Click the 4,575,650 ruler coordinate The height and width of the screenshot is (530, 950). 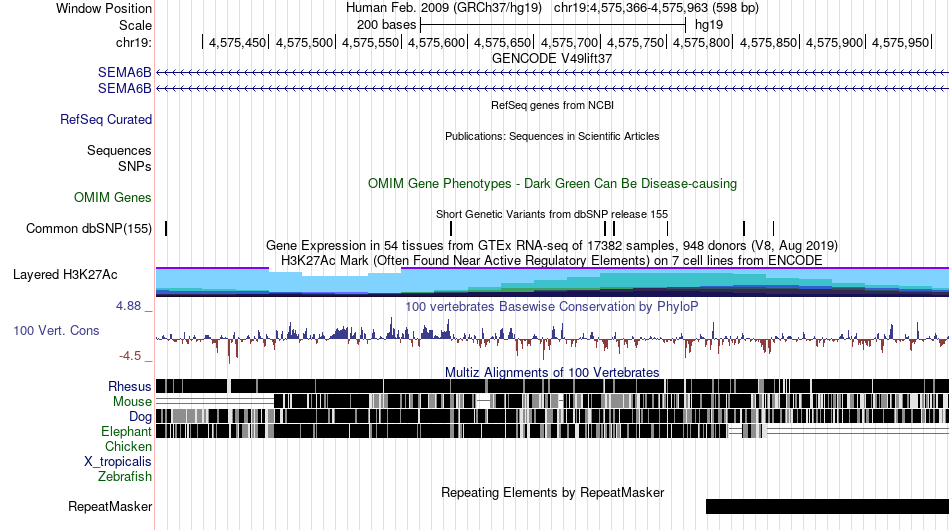(x=502, y=42)
